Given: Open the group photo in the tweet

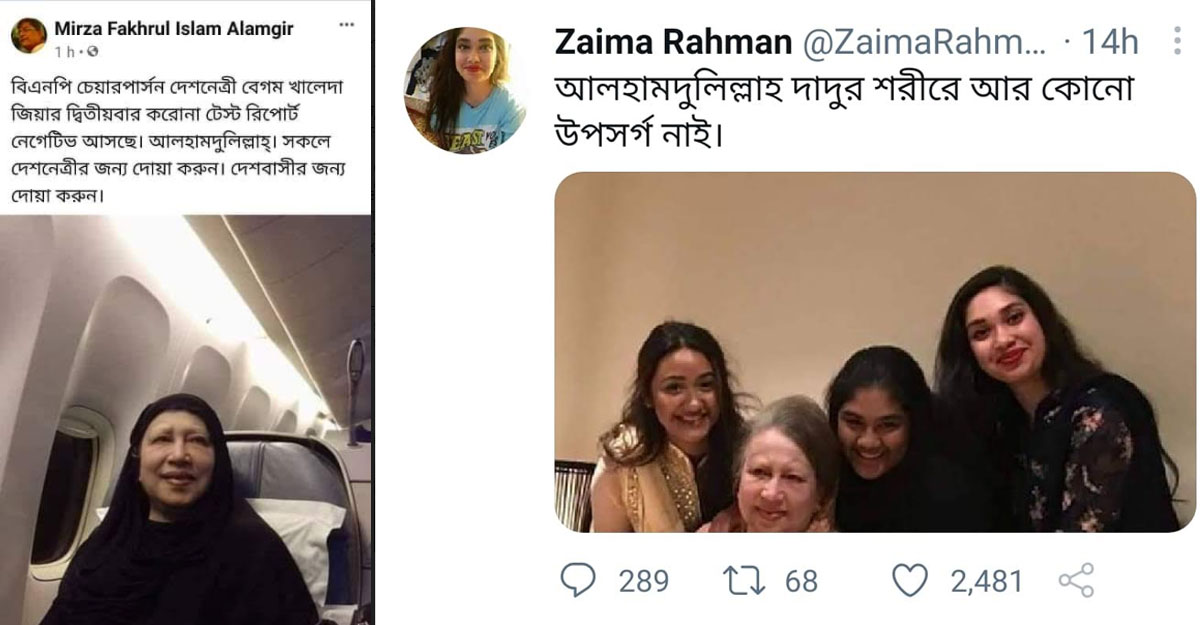Looking at the screenshot, I should coord(875,352).
